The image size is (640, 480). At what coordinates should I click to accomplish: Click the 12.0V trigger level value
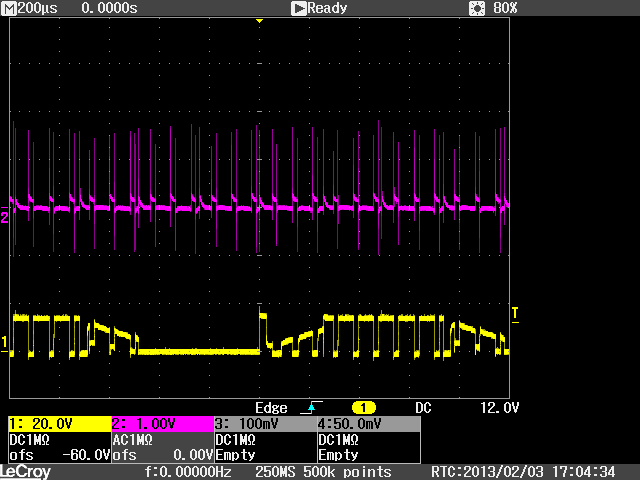[500, 408]
